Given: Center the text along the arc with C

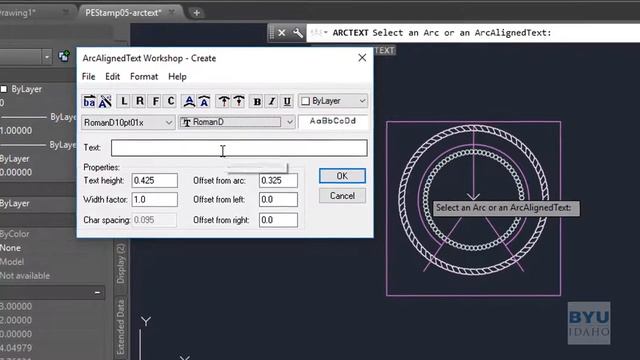Looking at the screenshot, I should [x=171, y=101].
